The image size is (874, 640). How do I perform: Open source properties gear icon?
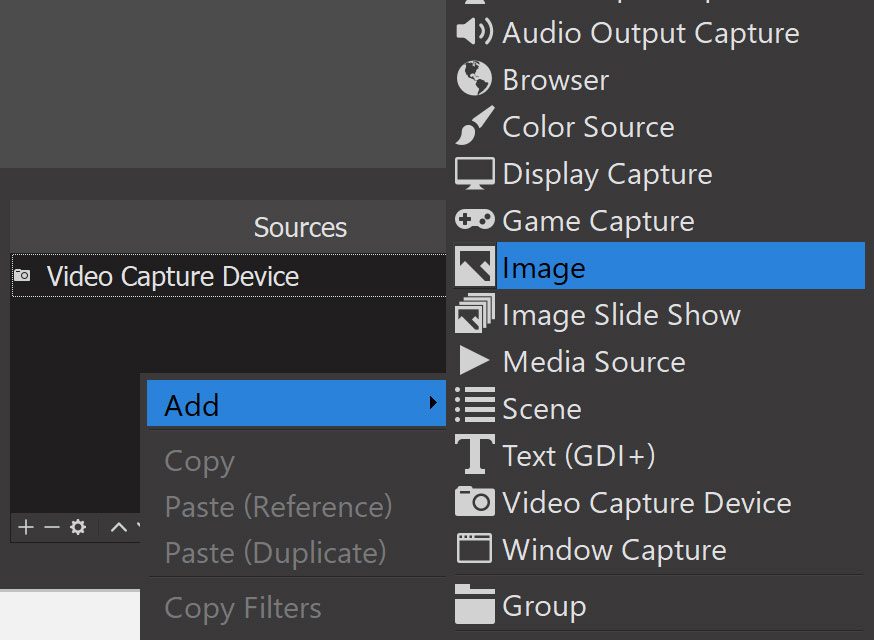(x=78, y=527)
